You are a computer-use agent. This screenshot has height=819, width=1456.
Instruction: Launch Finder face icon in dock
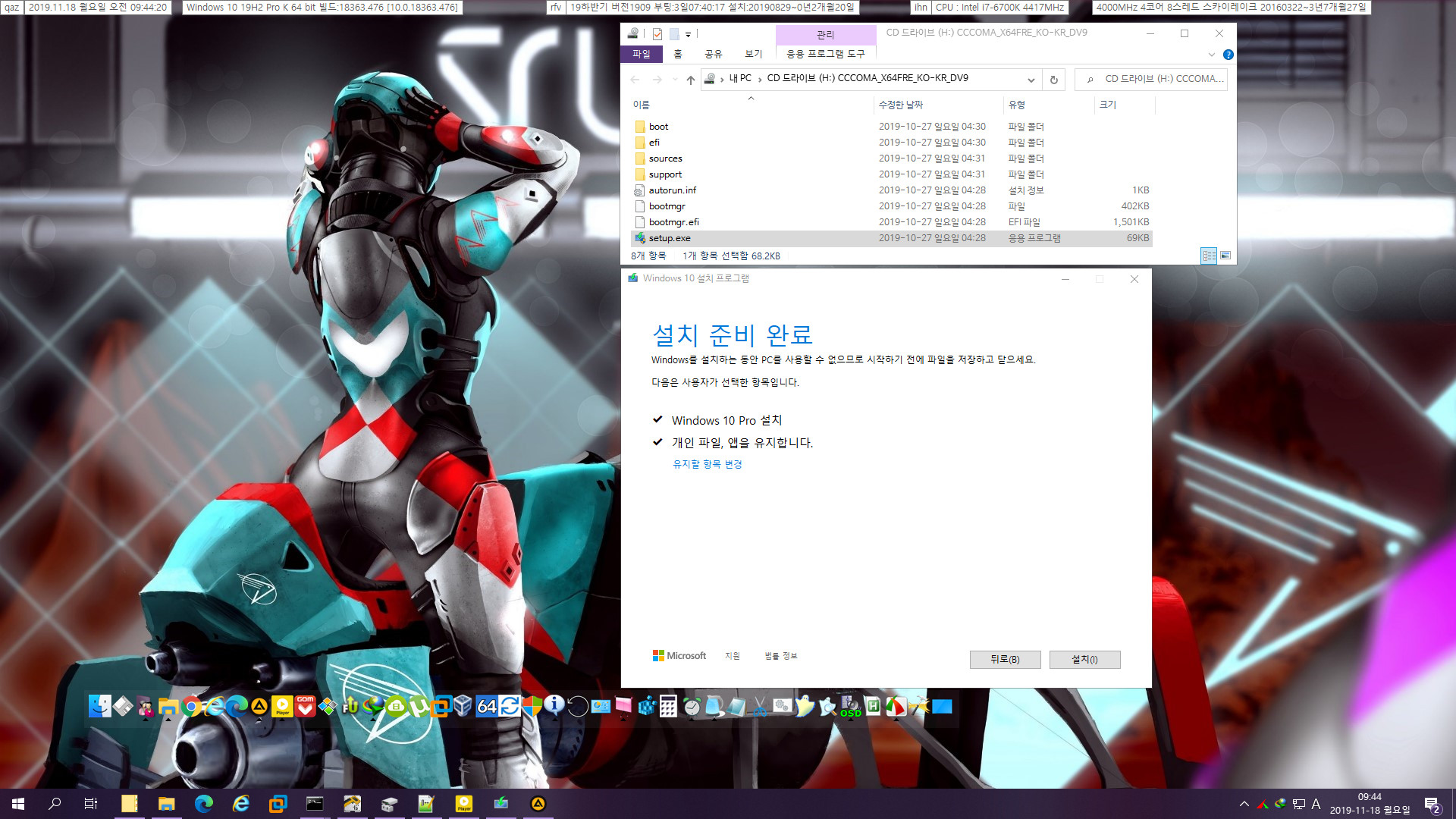[x=99, y=706]
